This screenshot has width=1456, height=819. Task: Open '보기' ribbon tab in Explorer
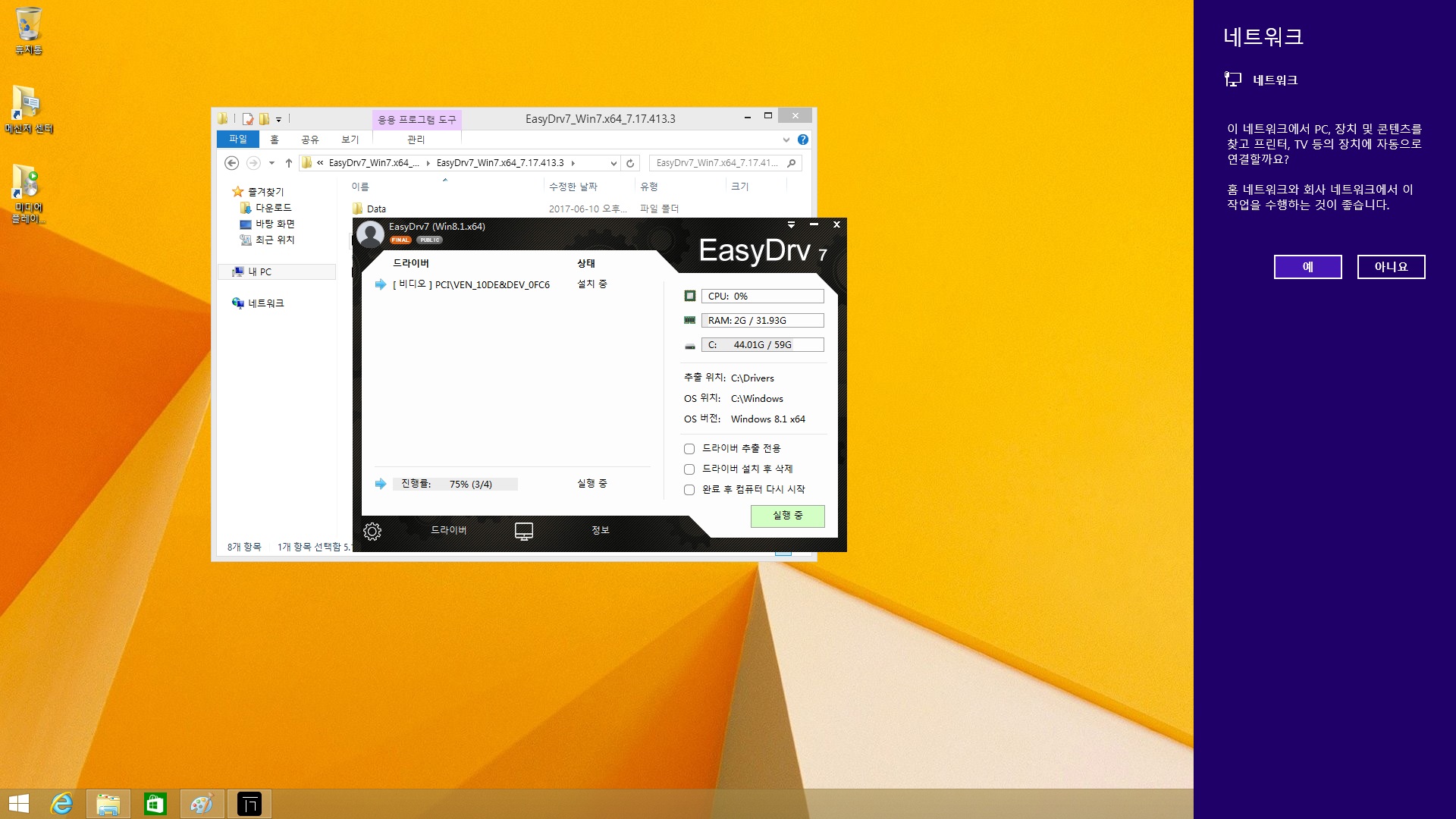(x=350, y=140)
